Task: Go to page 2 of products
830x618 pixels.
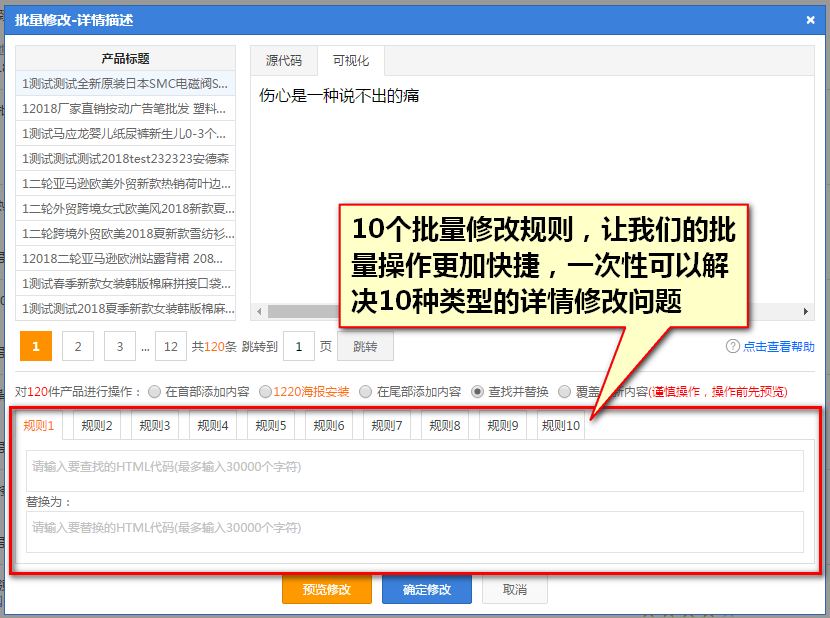Action: [x=77, y=347]
